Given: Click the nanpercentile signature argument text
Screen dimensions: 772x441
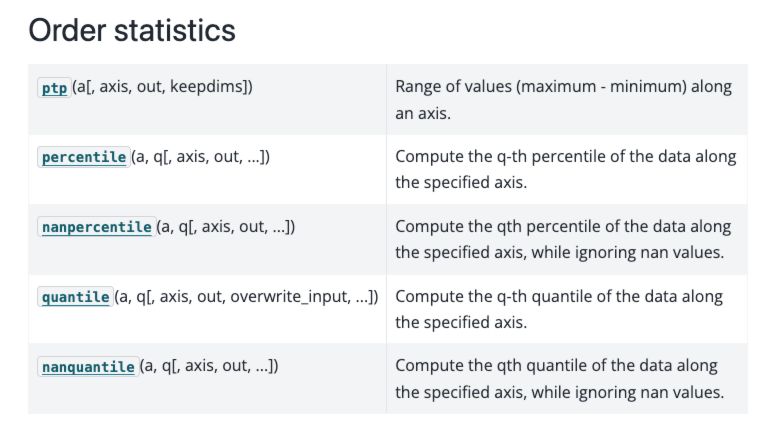Looking at the screenshot, I should tap(225, 227).
